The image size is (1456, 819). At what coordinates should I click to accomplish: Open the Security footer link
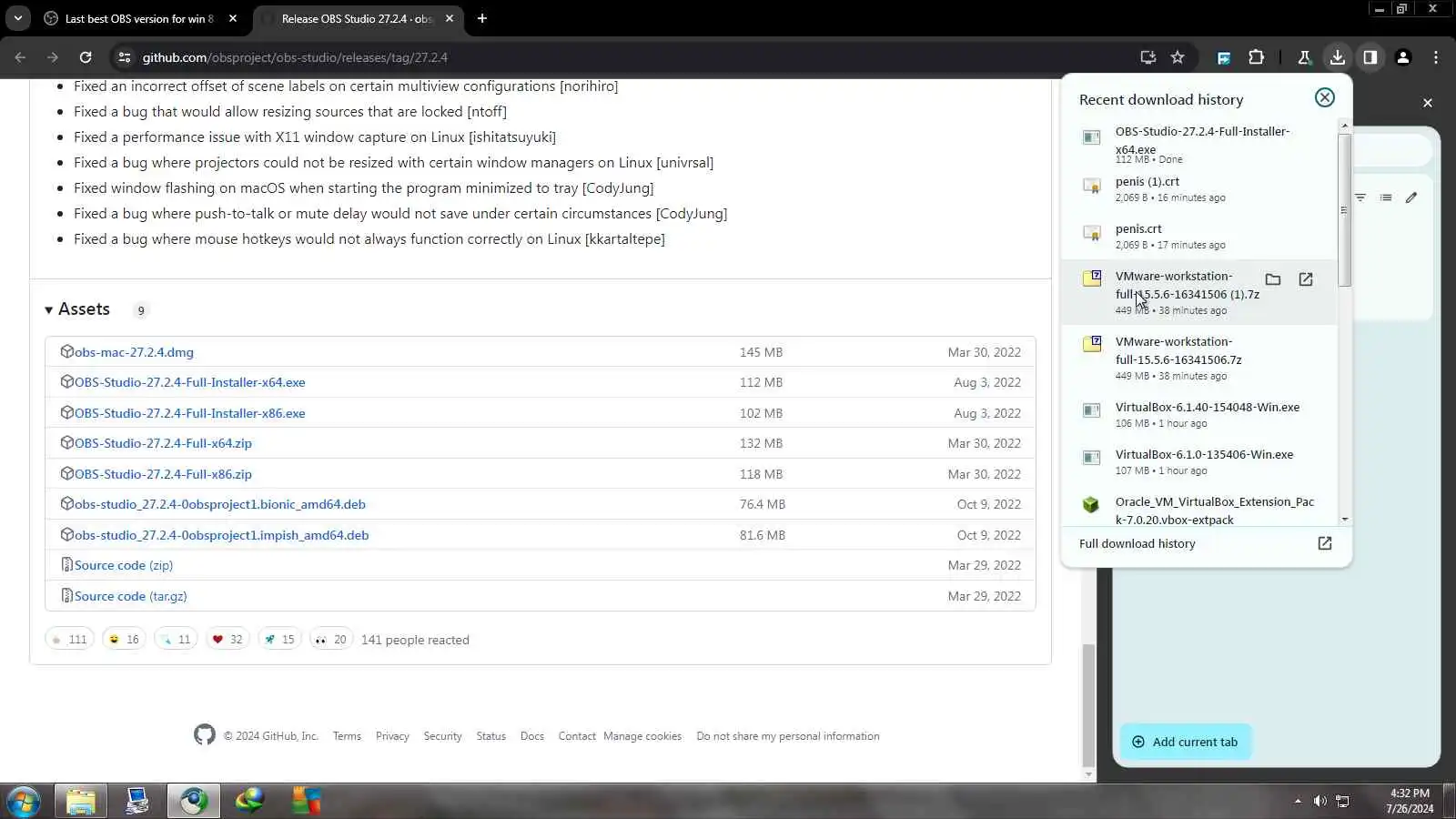442,736
